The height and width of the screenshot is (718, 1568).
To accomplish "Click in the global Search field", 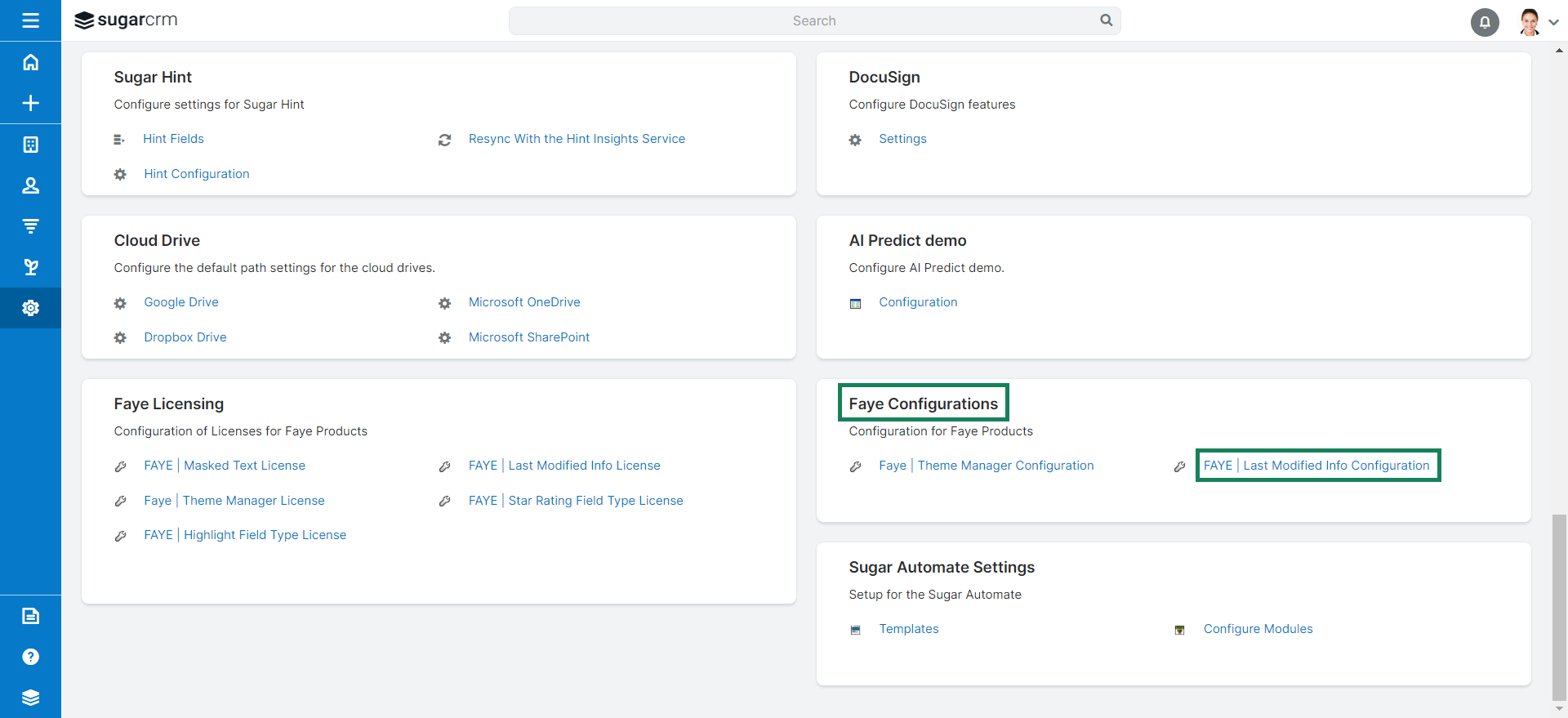I will click(x=814, y=20).
